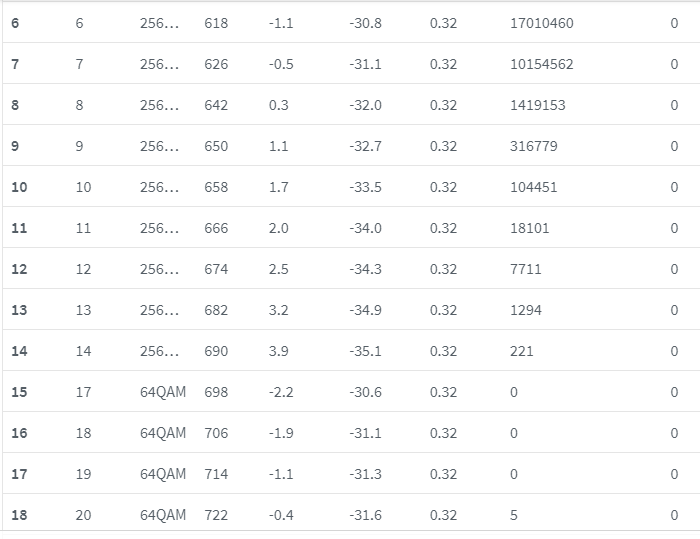Select the value 17010460 in row 6

[542, 23]
